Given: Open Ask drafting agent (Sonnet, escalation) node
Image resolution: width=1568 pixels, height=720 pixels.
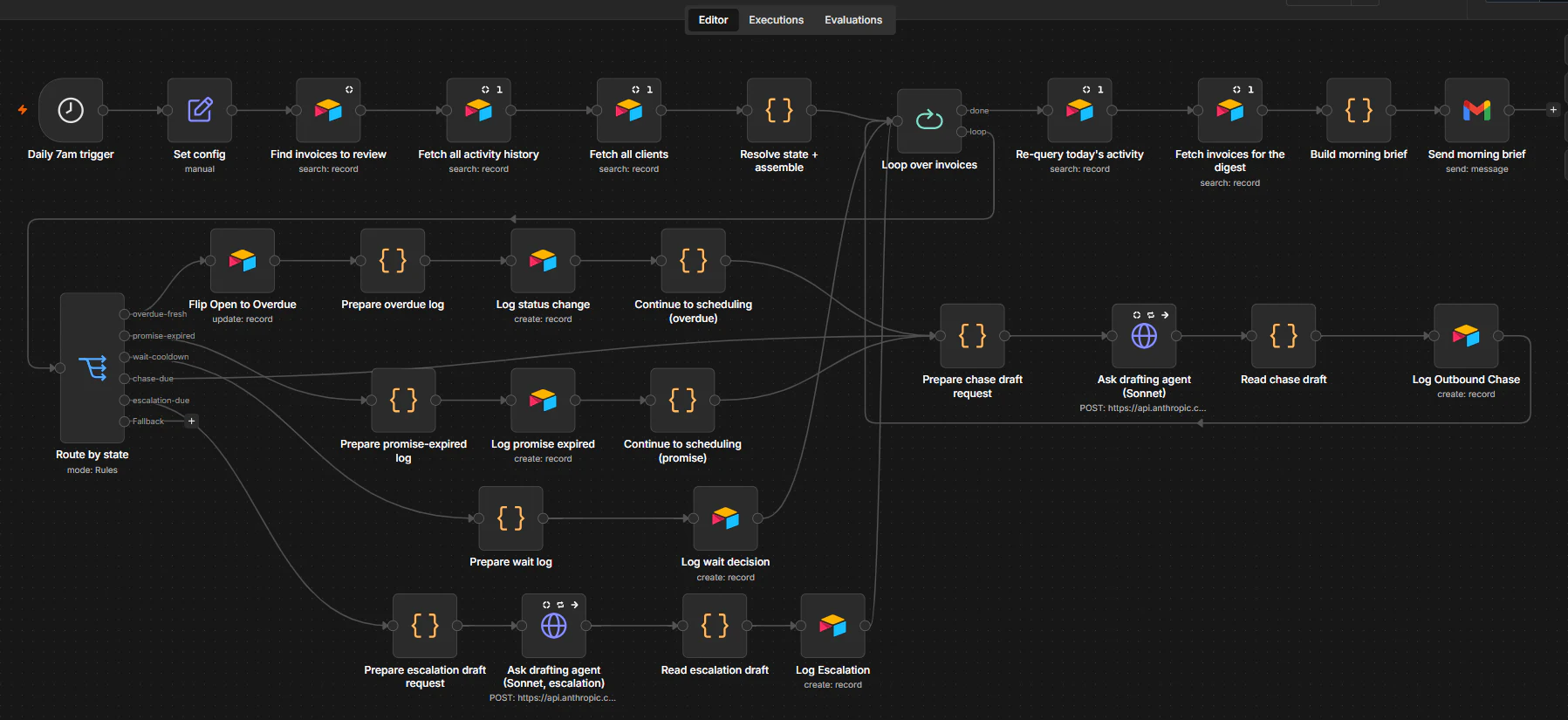Looking at the screenshot, I should coord(553,626).
